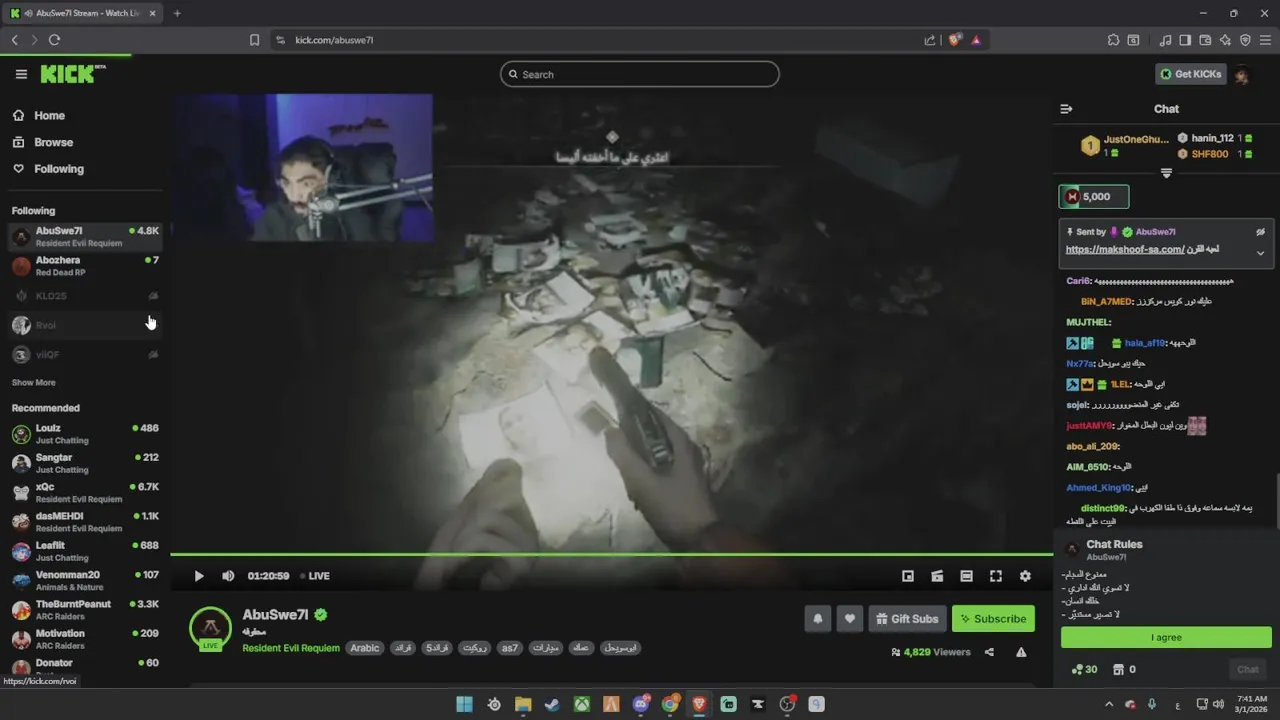Expand Show More in the Following list
Viewport: 1280px width, 720px height.
tap(33, 383)
